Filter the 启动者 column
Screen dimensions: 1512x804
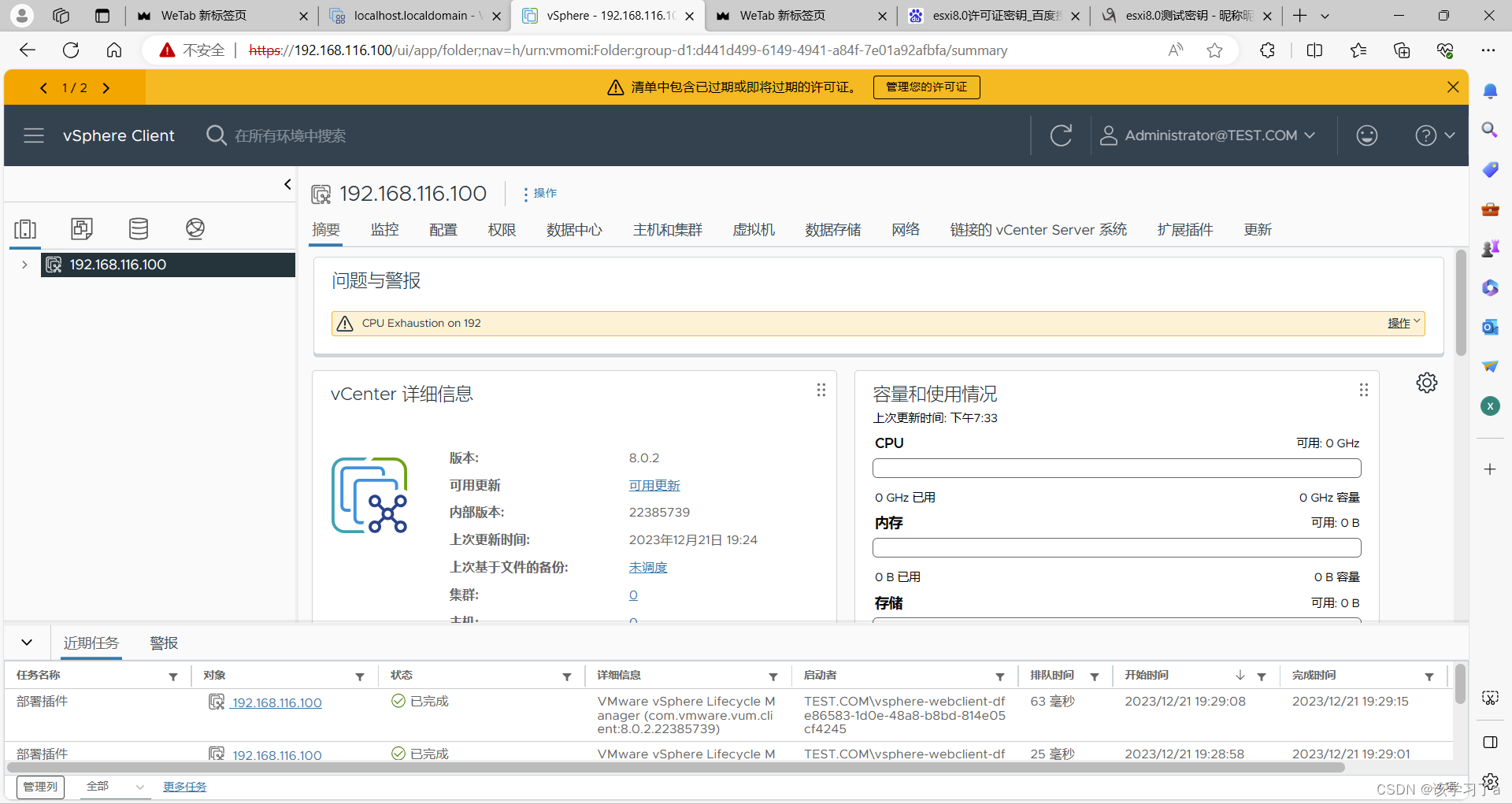(x=1000, y=676)
